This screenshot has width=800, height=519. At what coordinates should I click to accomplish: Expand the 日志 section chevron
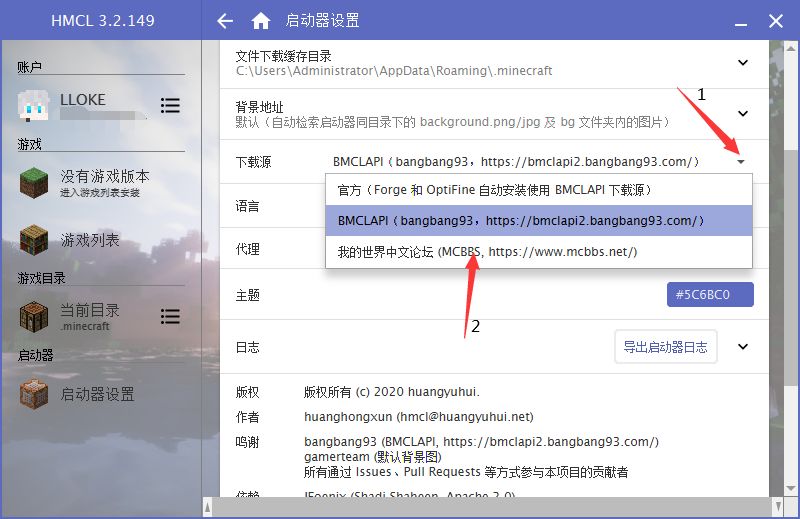(x=743, y=347)
